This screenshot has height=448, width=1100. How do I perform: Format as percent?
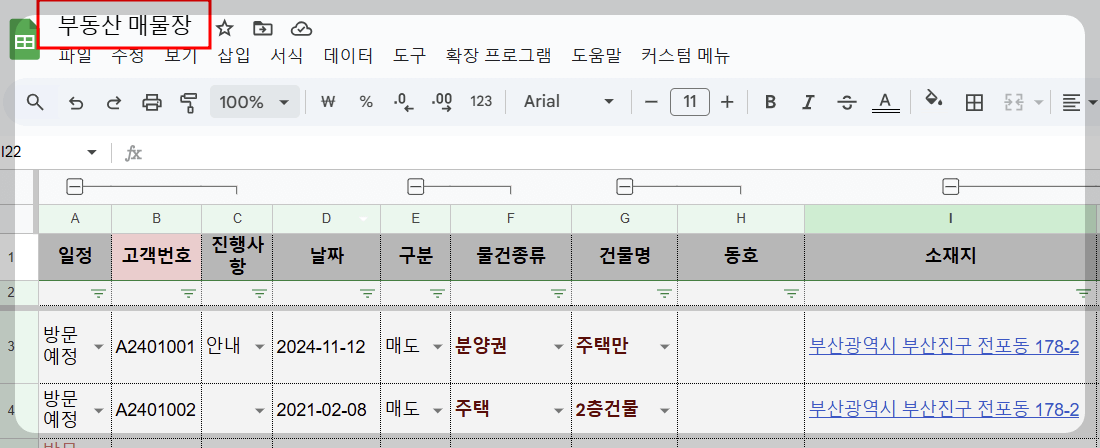click(365, 102)
